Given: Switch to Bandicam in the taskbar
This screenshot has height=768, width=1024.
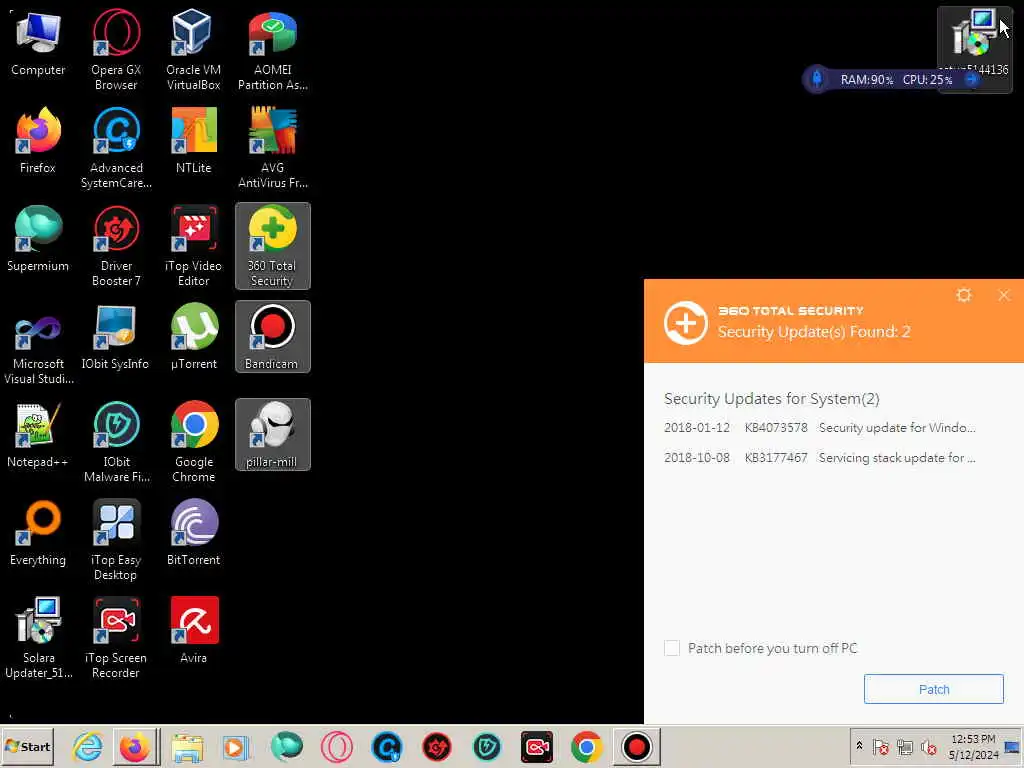Looking at the screenshot, I should [637, 746].
